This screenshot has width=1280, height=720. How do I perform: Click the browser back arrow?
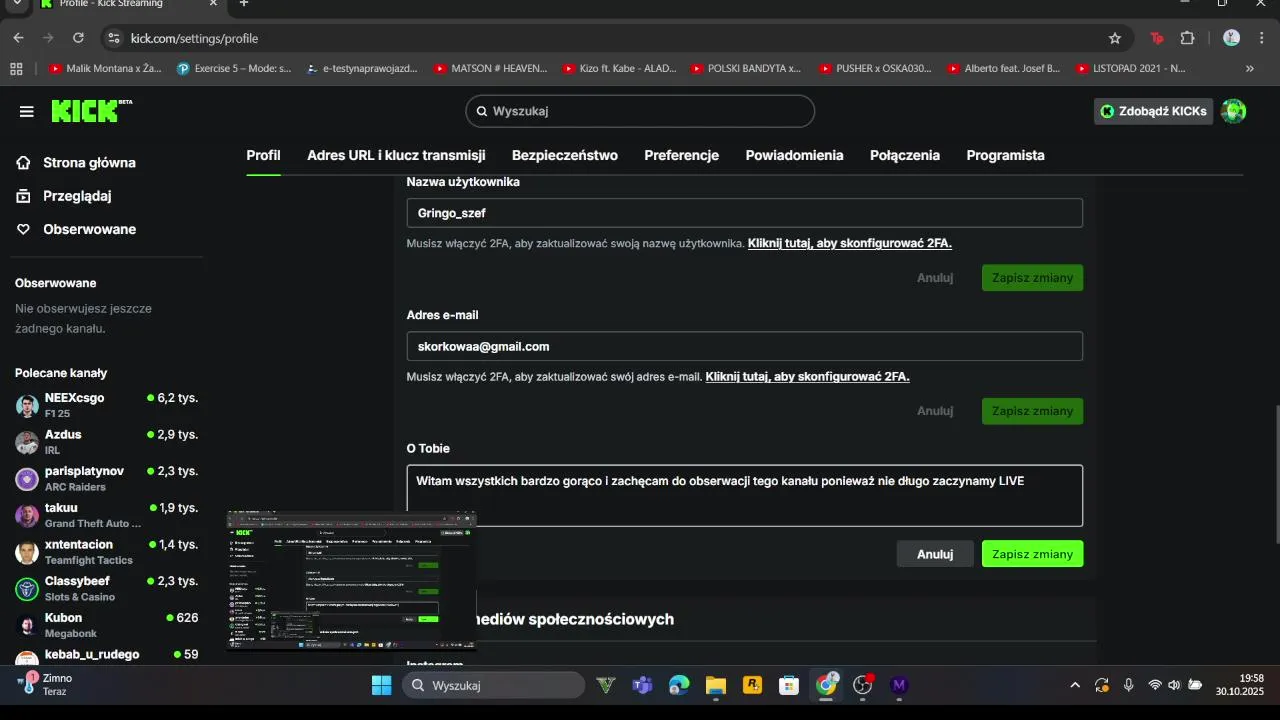[18, 38]
